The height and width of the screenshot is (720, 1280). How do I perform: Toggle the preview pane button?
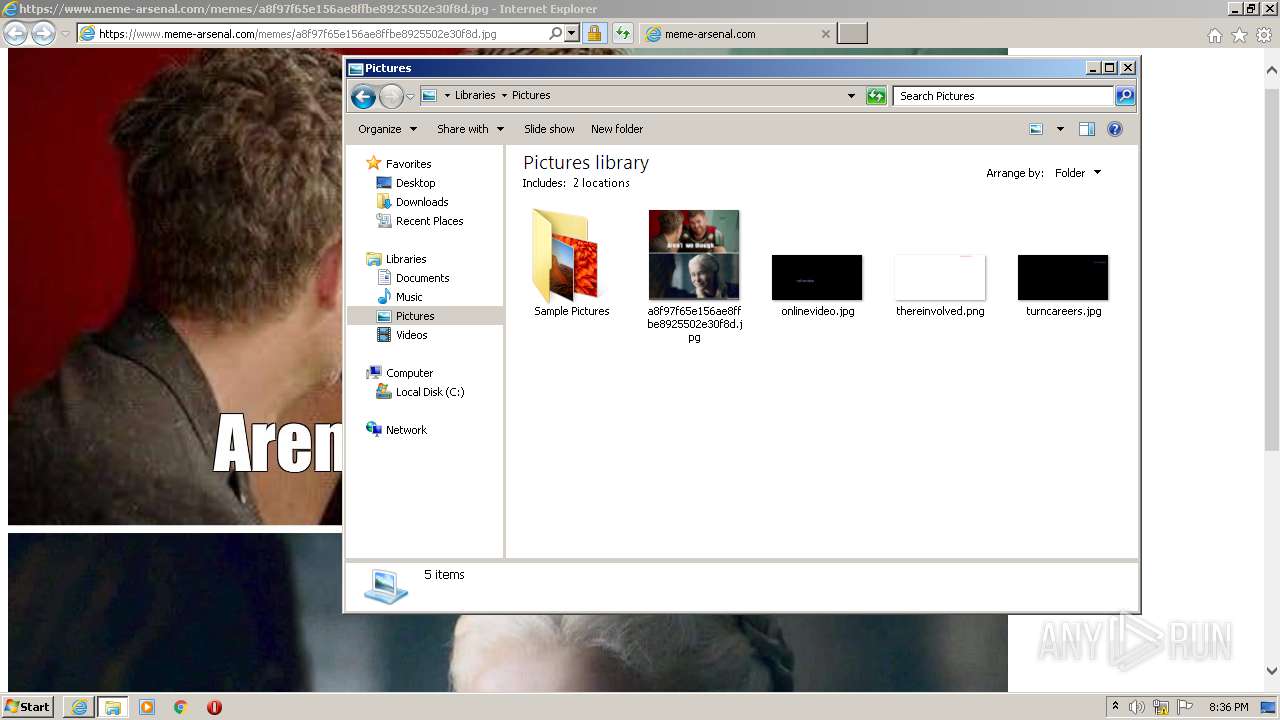pos(1087,129)
